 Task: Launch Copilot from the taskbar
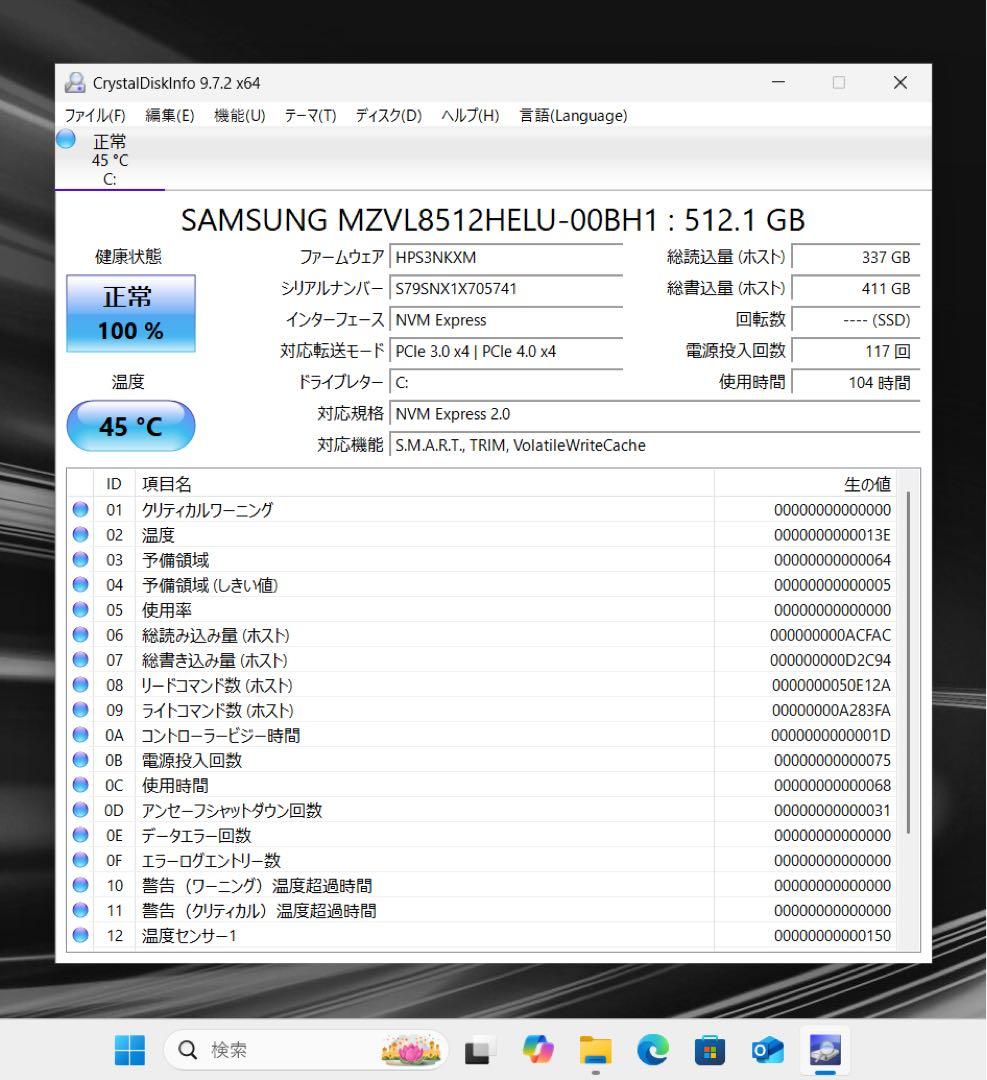point(538,1050)
